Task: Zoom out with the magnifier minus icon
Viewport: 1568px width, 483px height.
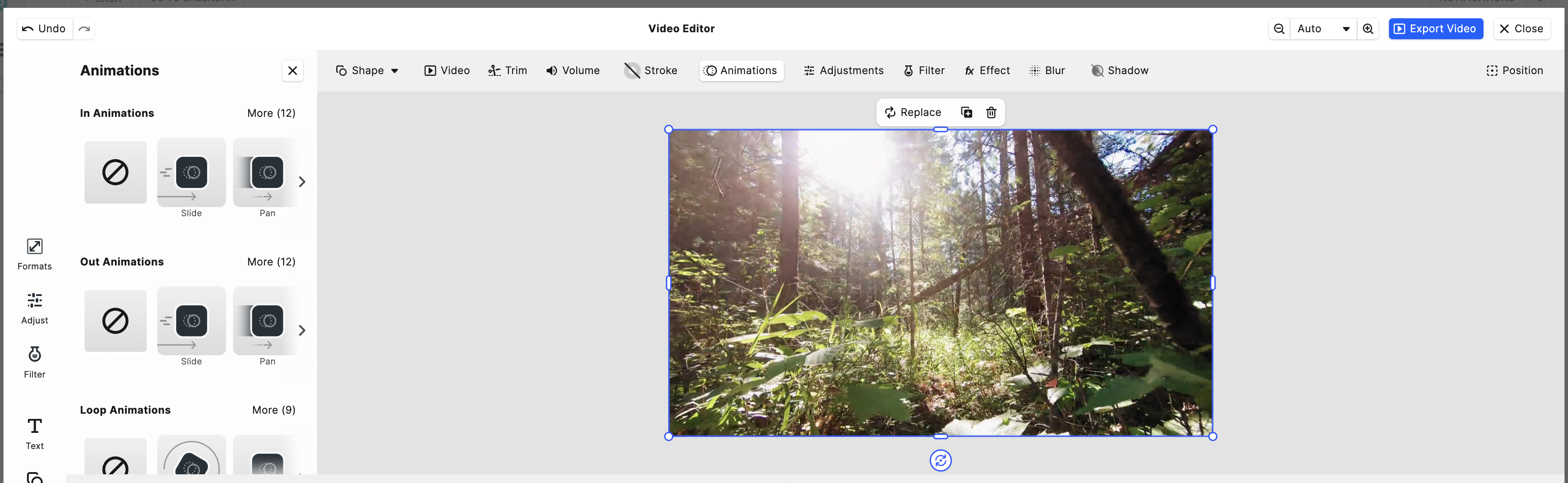Action: click(1279, 29)
